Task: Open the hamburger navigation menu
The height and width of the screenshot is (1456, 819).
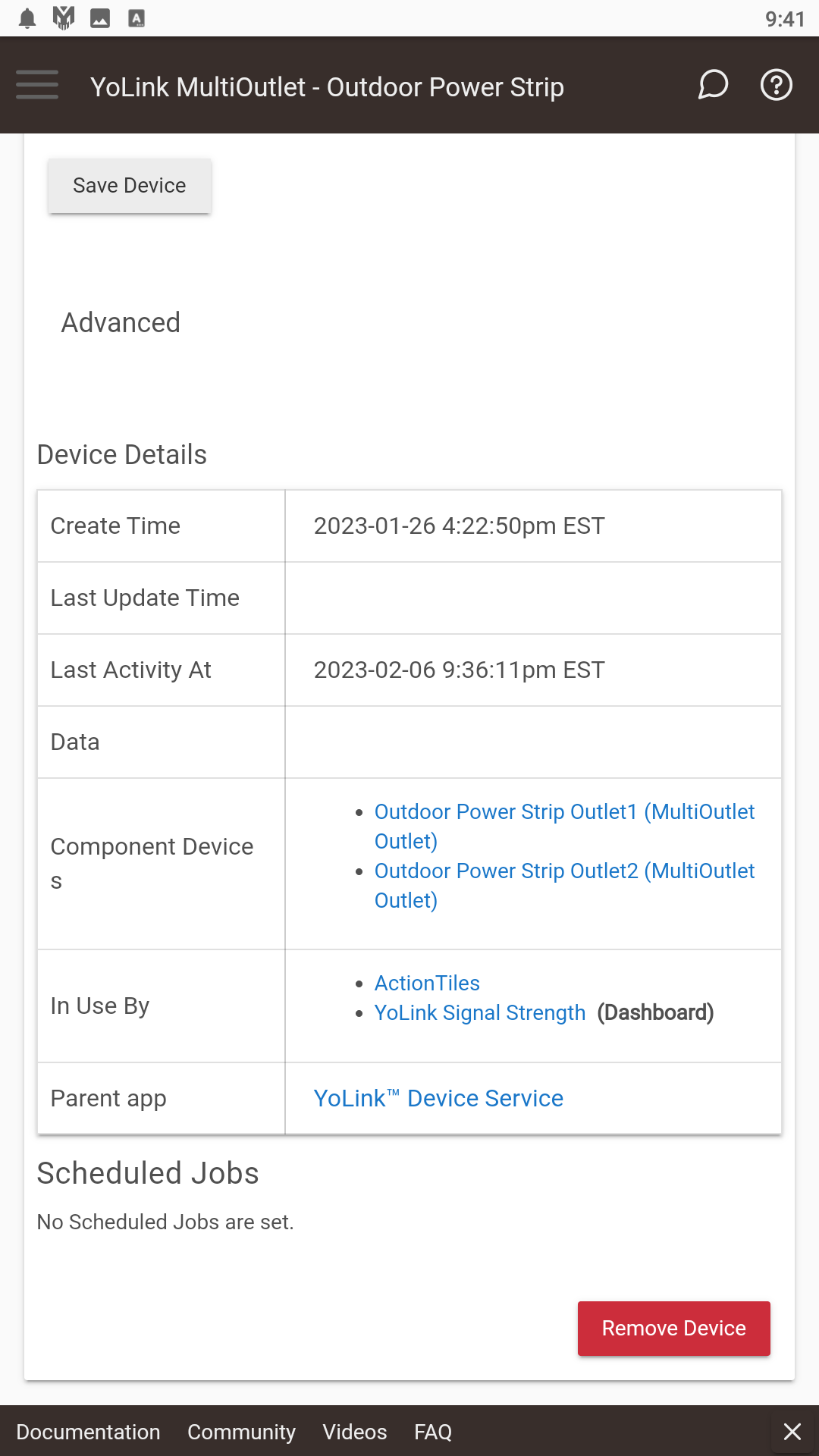Action: 37,85
